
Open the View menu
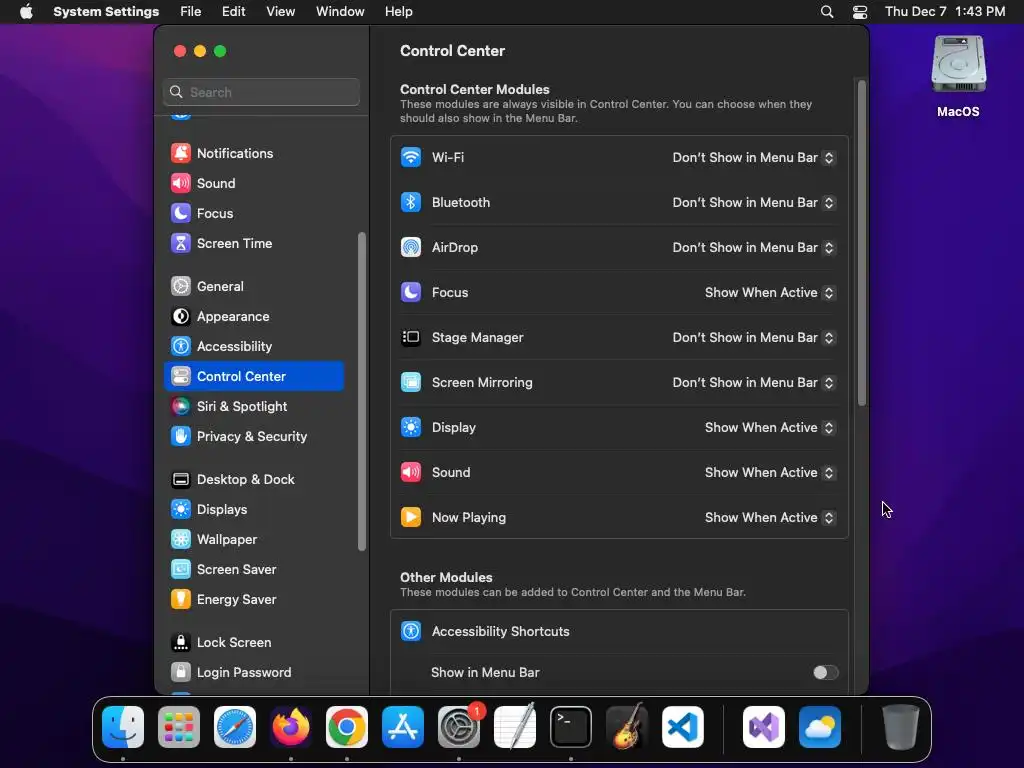[x=280, y=12]
